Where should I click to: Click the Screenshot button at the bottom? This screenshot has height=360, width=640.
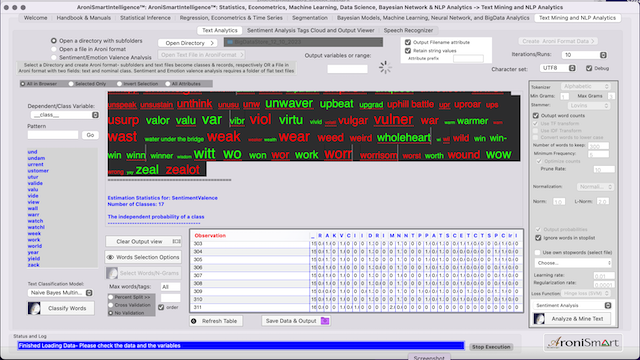point(429,357)
